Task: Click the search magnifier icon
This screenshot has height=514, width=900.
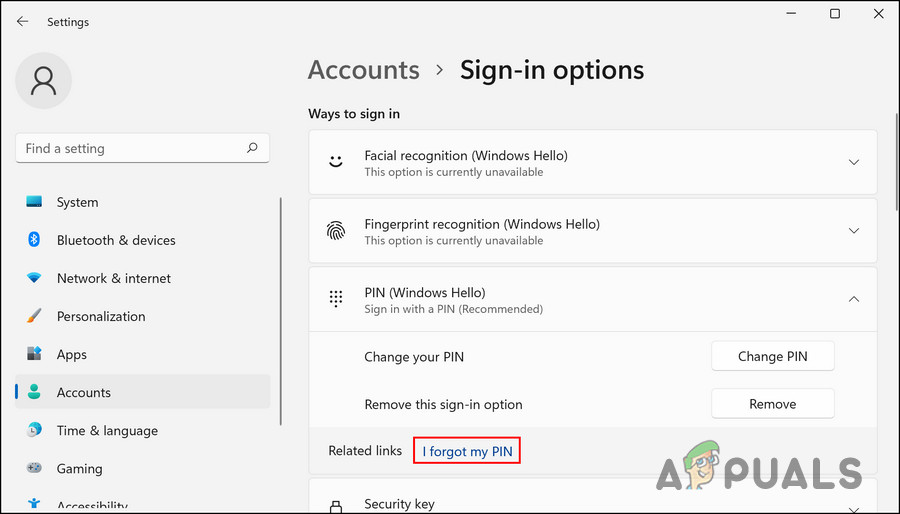Action: tap(252, 148)
